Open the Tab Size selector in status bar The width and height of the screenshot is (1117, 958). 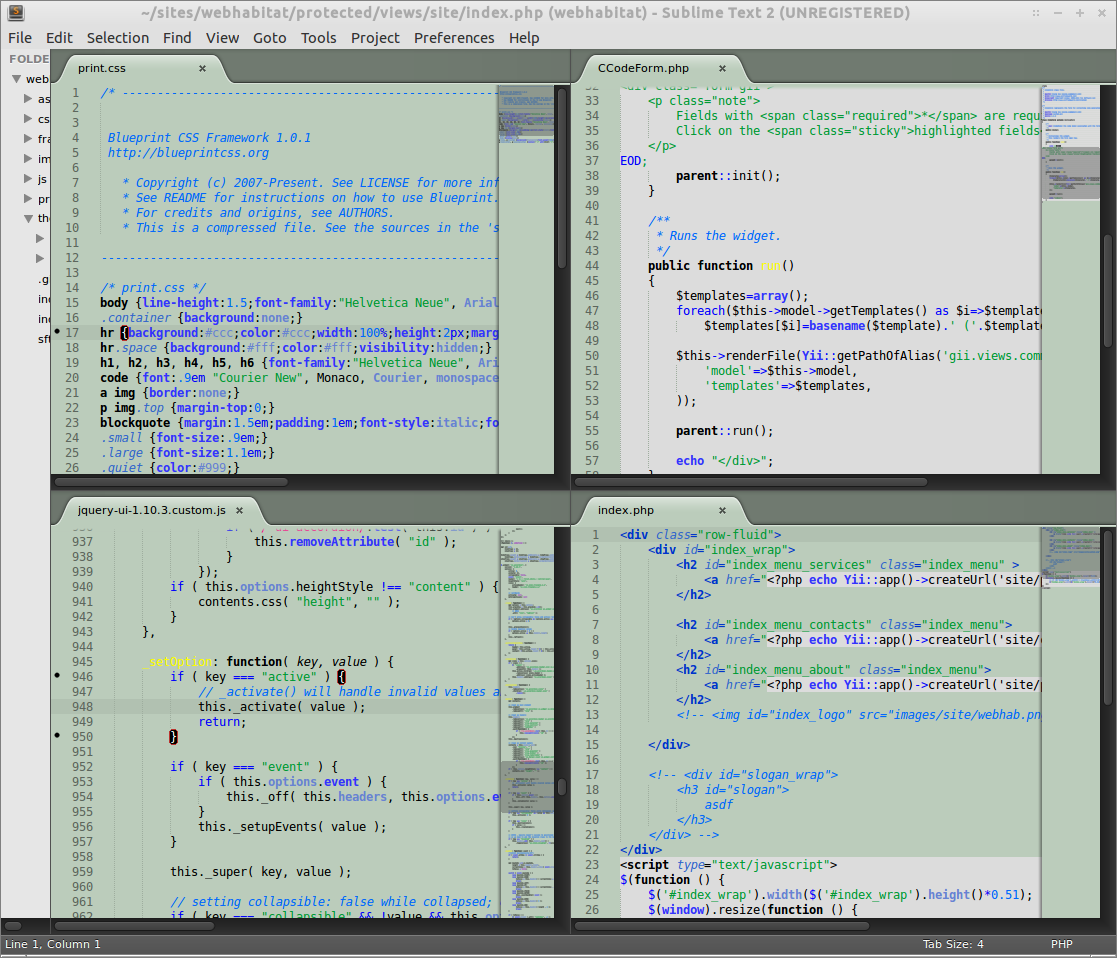click(x=952, y=944)
